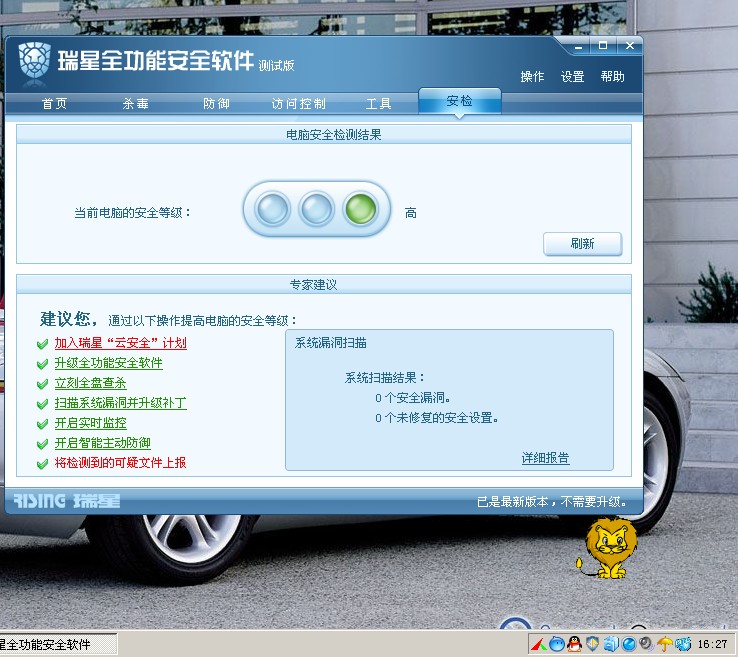Click the green security level light

point(359,209)
